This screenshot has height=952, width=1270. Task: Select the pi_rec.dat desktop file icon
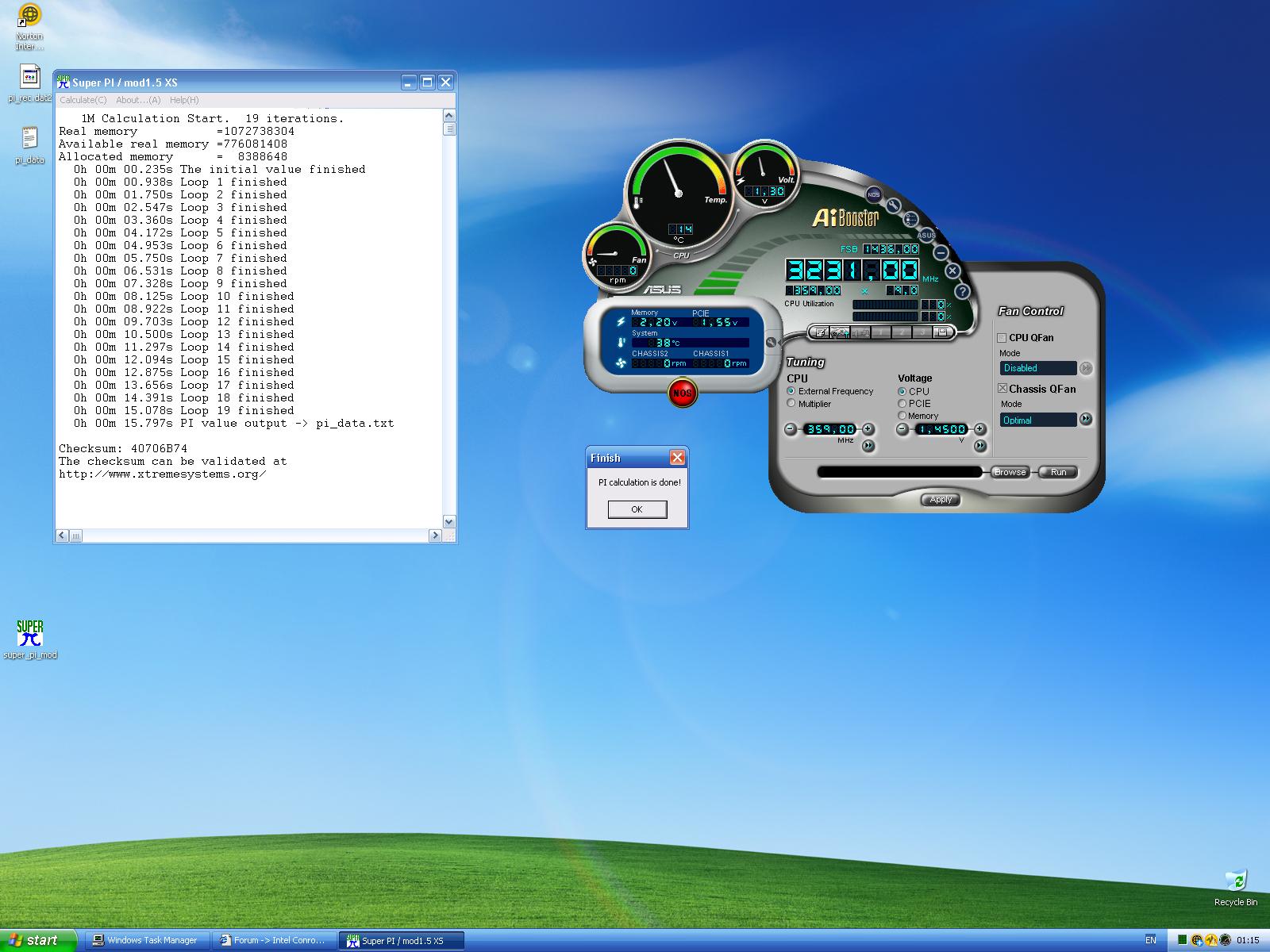(x=29, y=83)
